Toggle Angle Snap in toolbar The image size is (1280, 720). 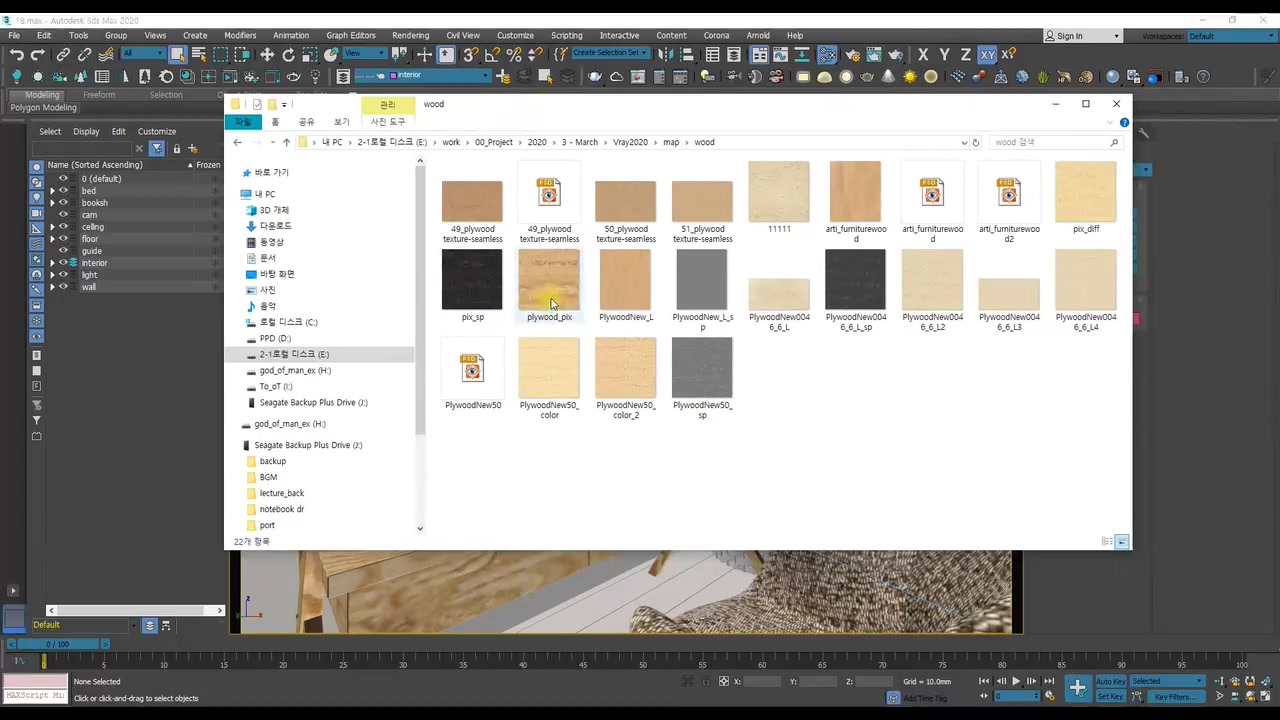493,55
